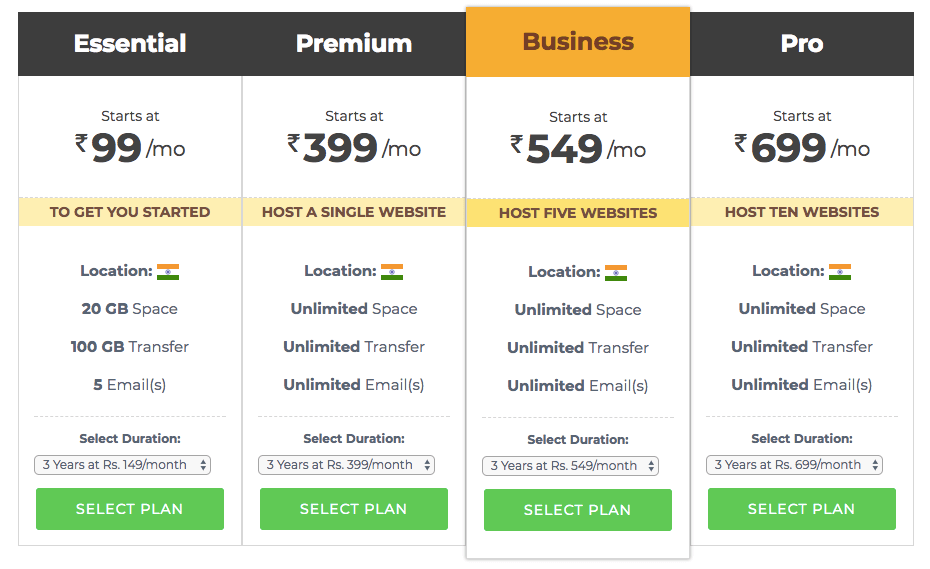Click the highlighted Business plan header

coord(578,42)
